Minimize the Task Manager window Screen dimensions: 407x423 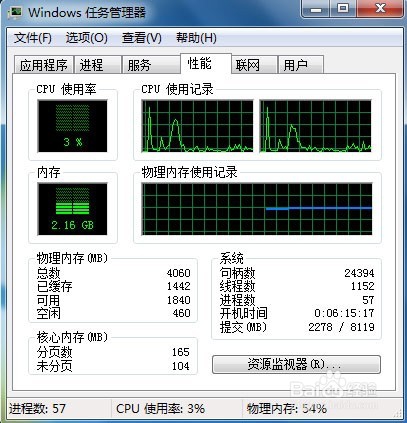click(315, 9)
